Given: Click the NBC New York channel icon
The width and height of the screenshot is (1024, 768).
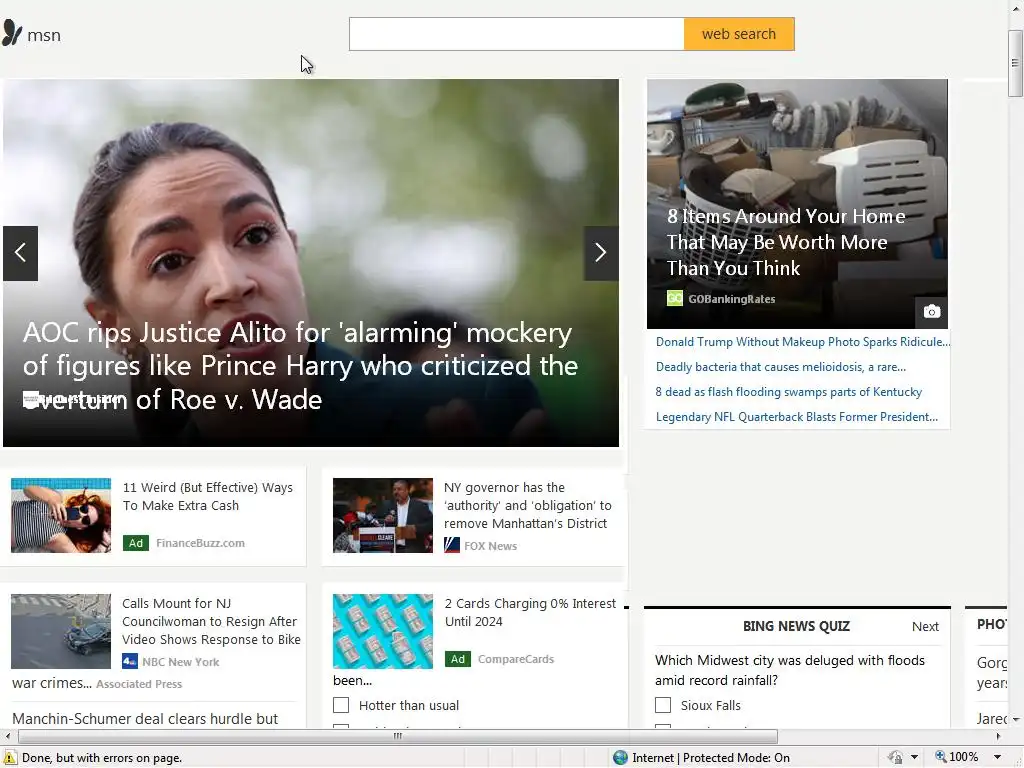Looking at the screenshot, I should coord(130,662).
